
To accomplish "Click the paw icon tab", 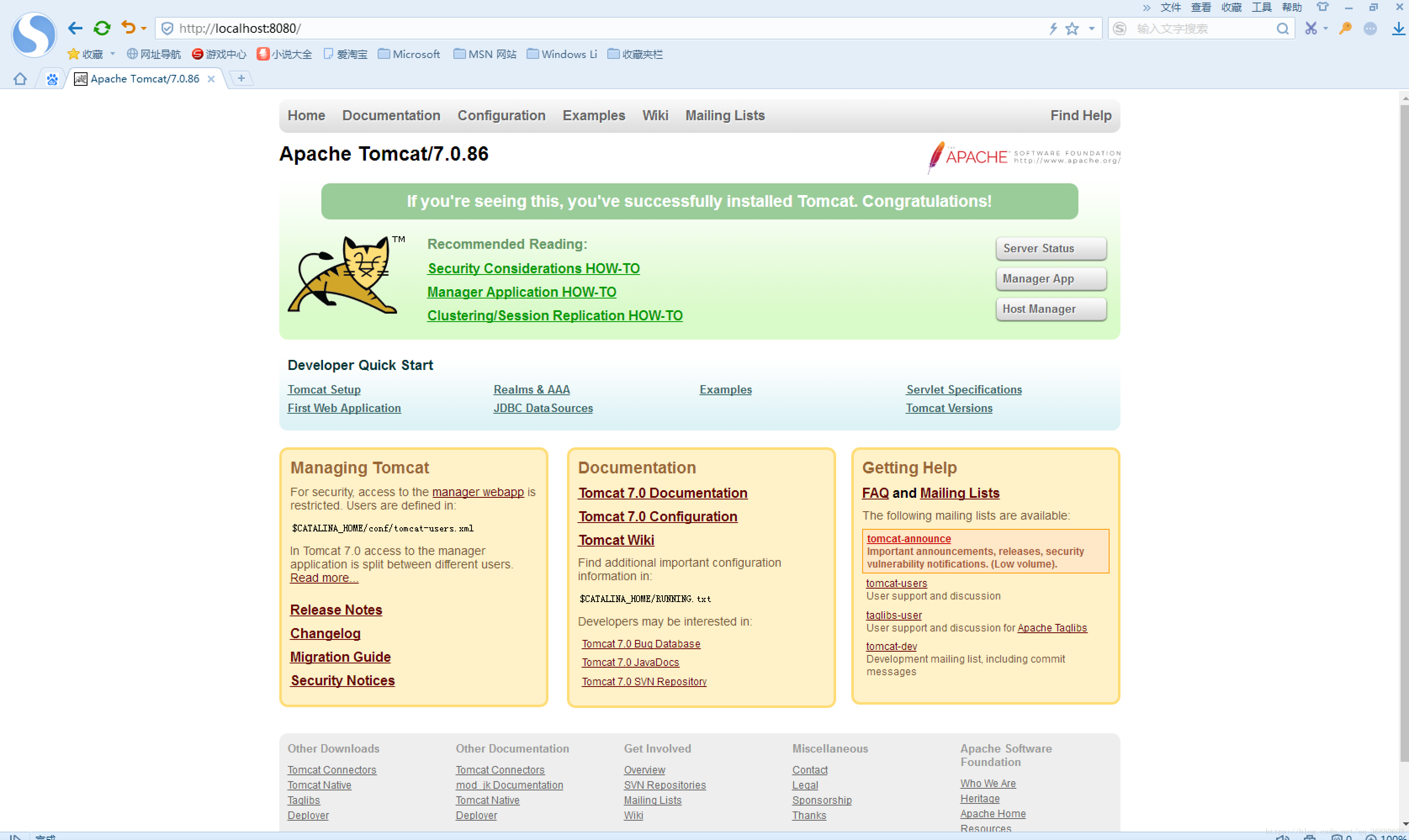I will (x=52, y=79).
